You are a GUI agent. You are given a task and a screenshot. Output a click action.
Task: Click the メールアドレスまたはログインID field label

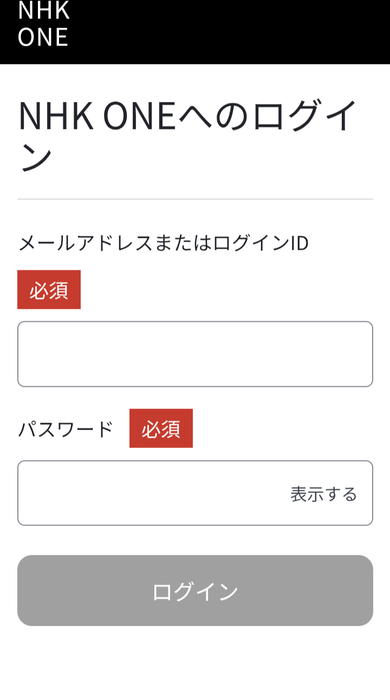click(163, 243)
